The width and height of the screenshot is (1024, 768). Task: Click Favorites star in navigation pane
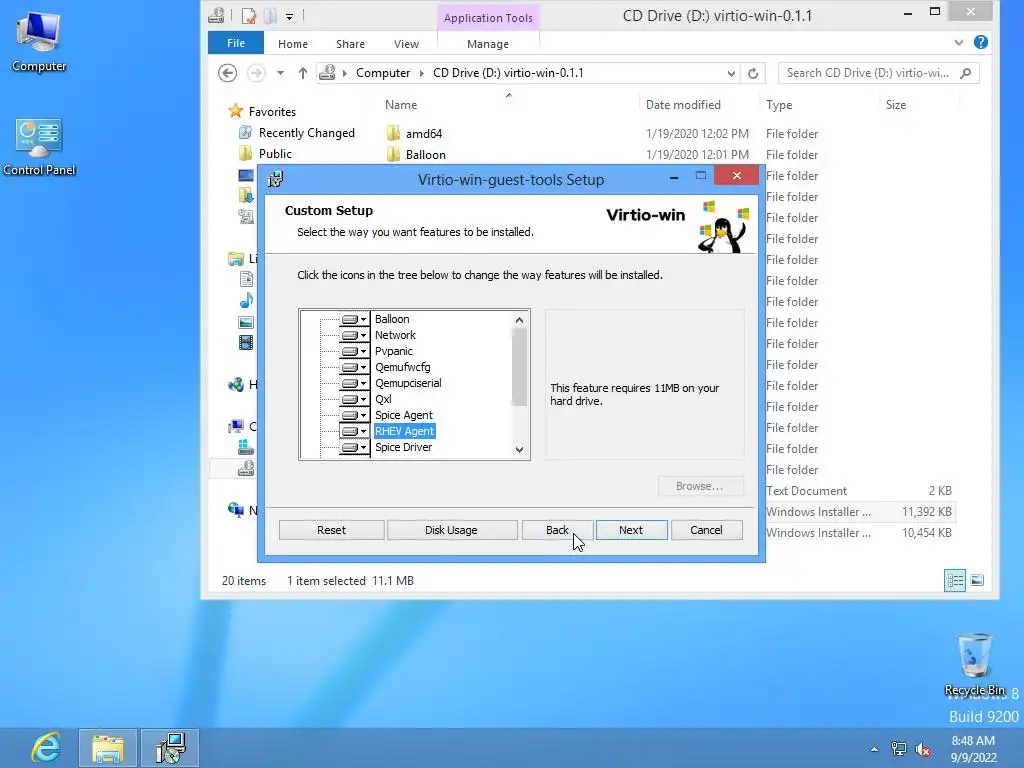pyautogui.click(x=235, y=111)
